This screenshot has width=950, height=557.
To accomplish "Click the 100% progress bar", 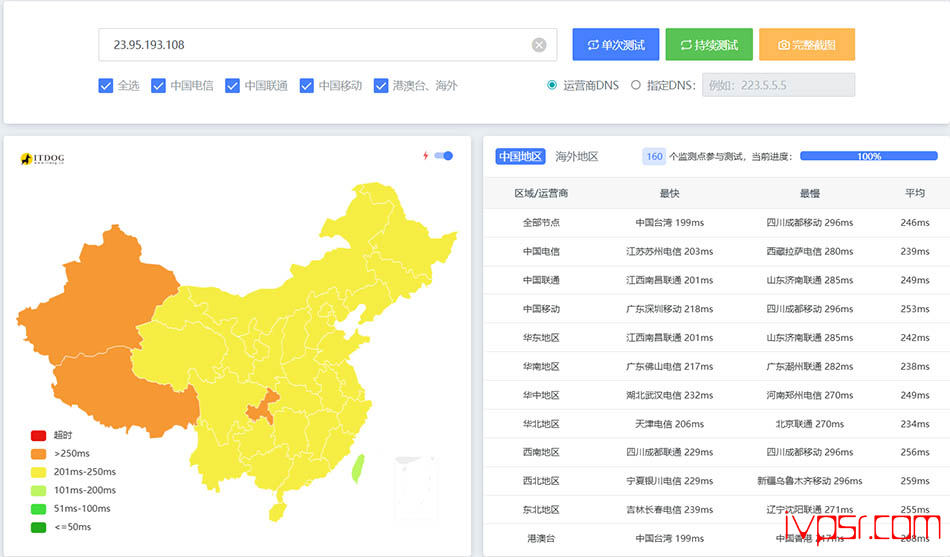I will pyautogui.click(x=869, y=157).
